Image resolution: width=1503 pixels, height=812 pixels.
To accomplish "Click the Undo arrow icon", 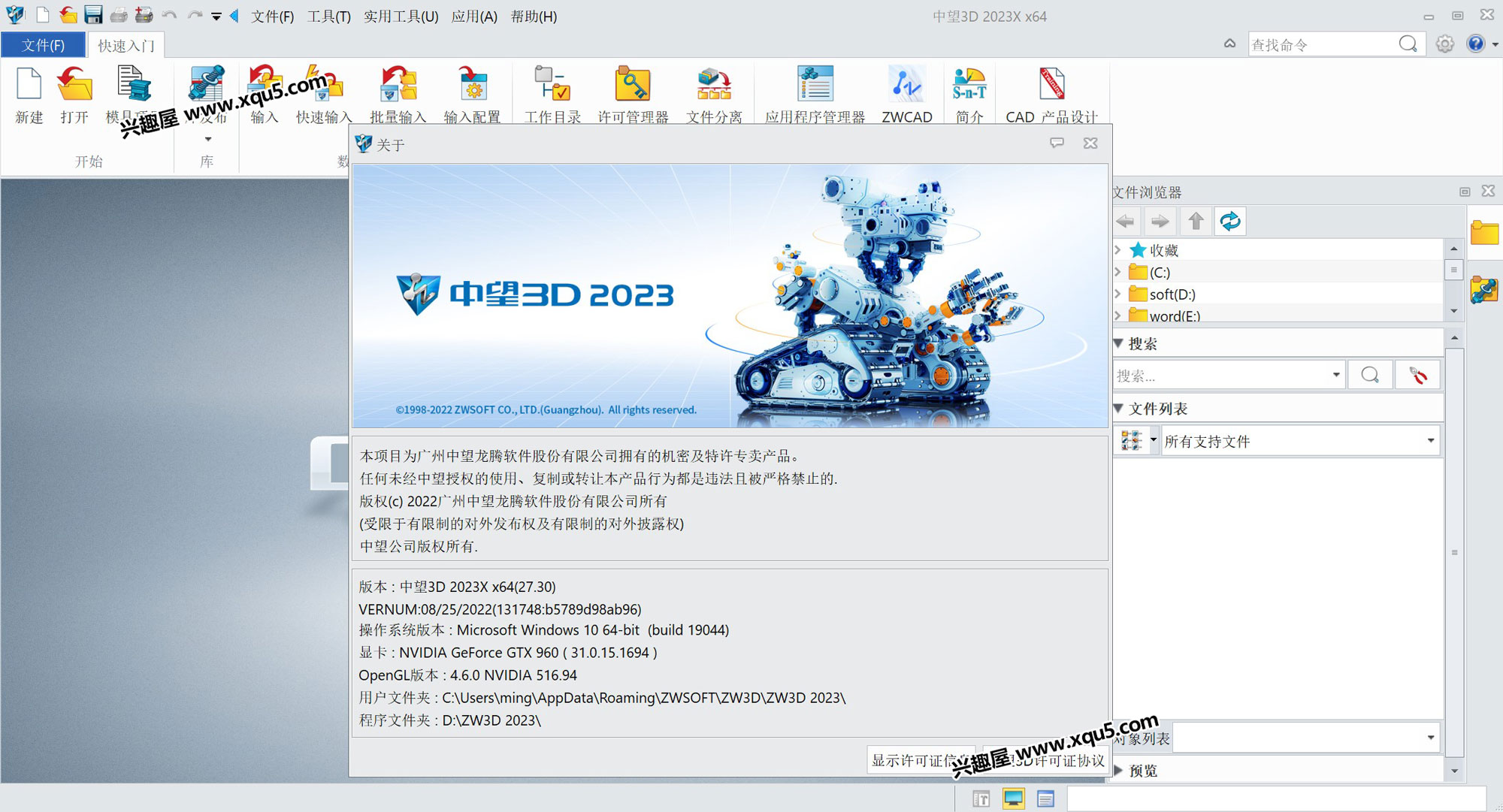I will [x=169, y=15].
